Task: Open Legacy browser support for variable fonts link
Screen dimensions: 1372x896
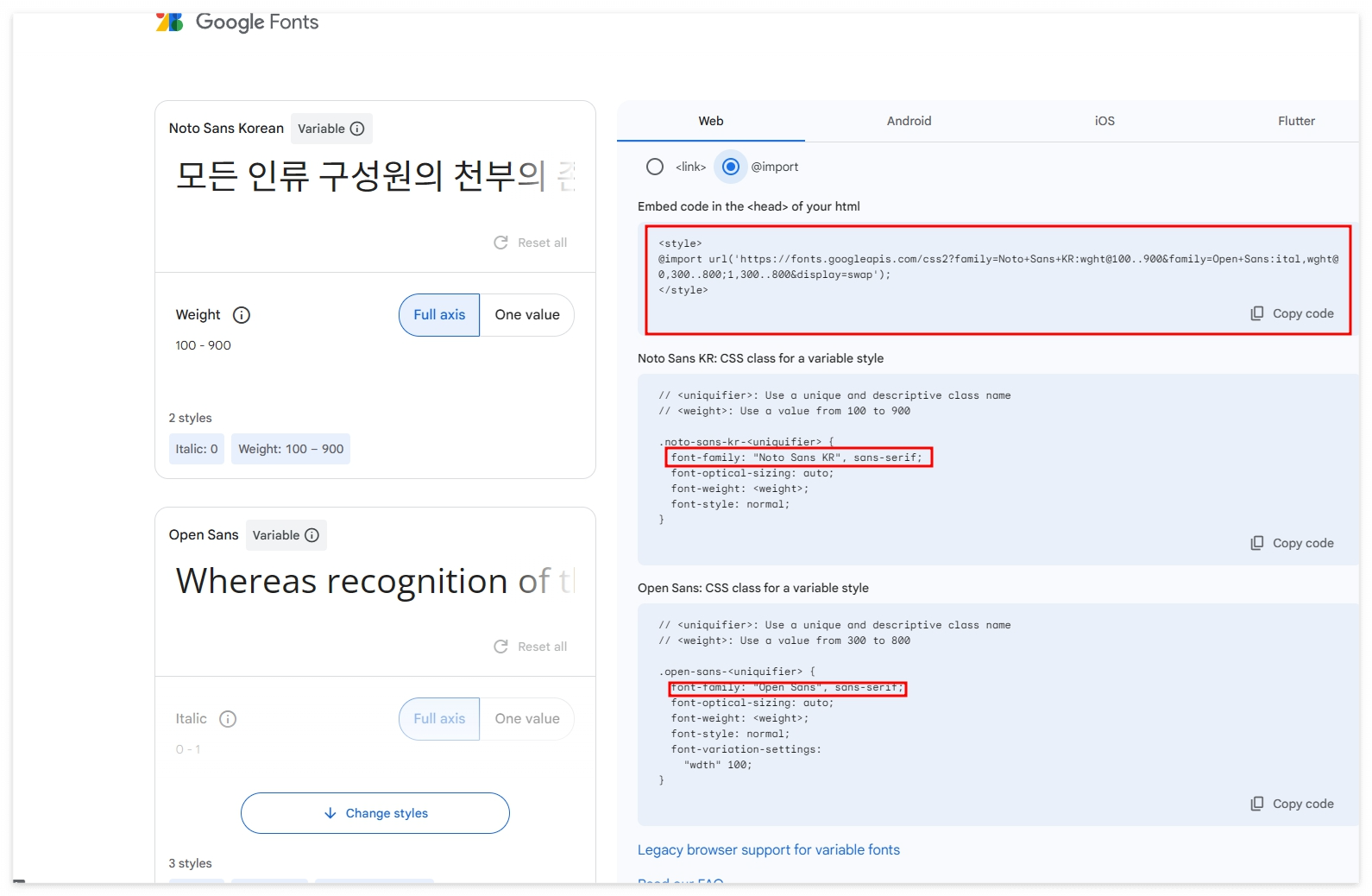Action: coord(769,850)
